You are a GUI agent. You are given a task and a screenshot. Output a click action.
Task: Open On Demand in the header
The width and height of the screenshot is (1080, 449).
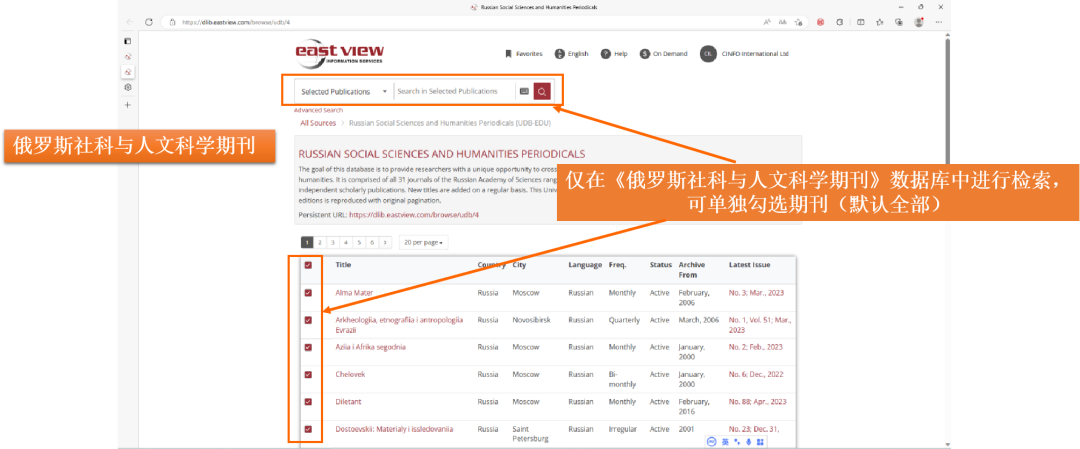pos(663,54)
